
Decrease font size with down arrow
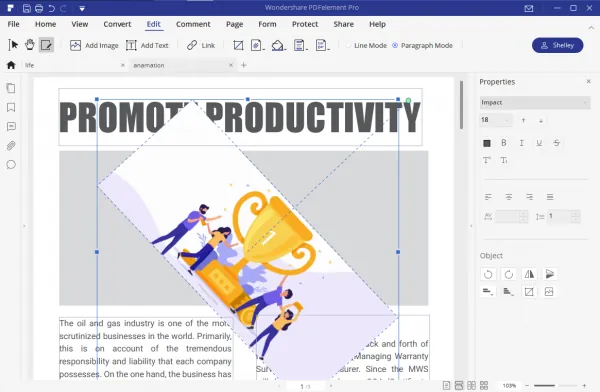point(541,121)
